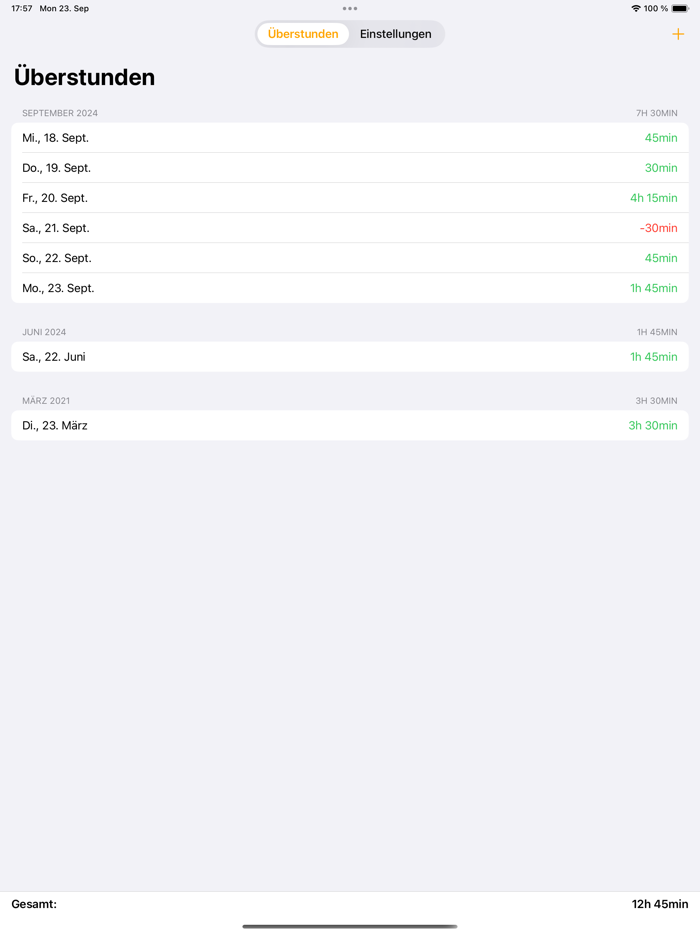Select the Mo., 23. Sept. entry
Screen dimensions: 700x934
point(350,287)
